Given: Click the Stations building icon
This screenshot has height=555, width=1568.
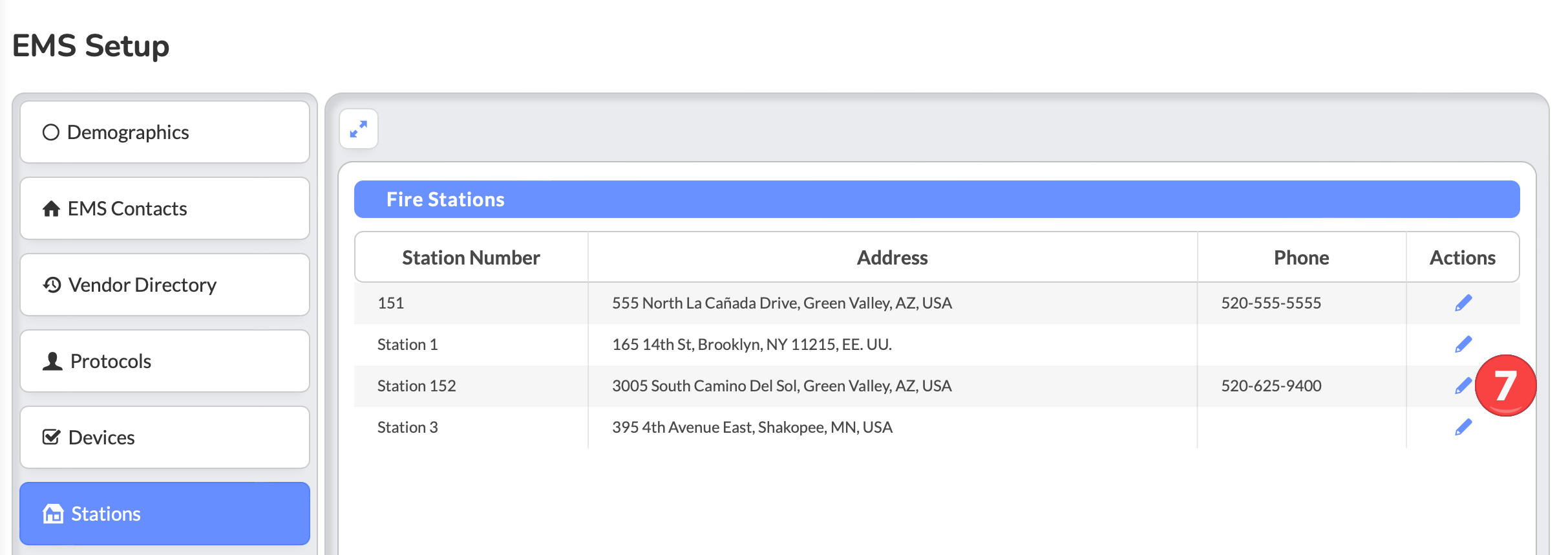Looking at the screenshot, I should coord(53,514).
